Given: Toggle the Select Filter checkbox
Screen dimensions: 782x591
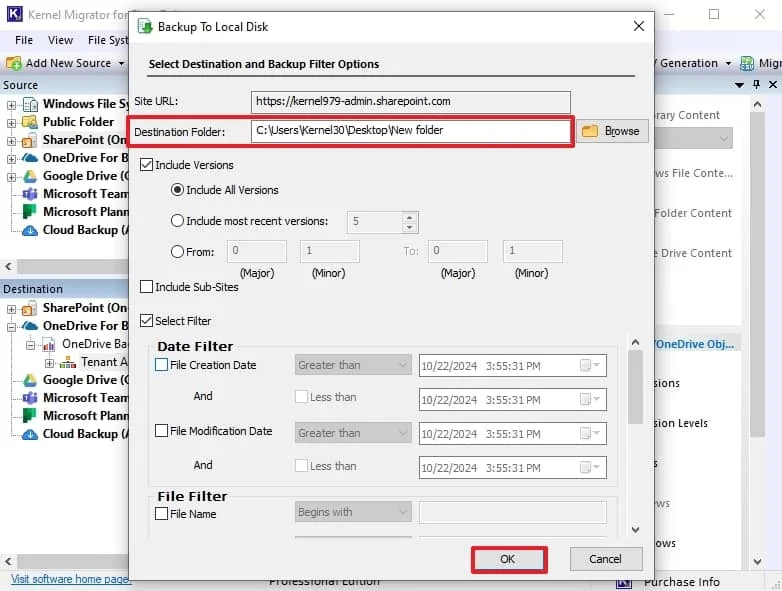Looking at the screenshot, I should (146, 321).
